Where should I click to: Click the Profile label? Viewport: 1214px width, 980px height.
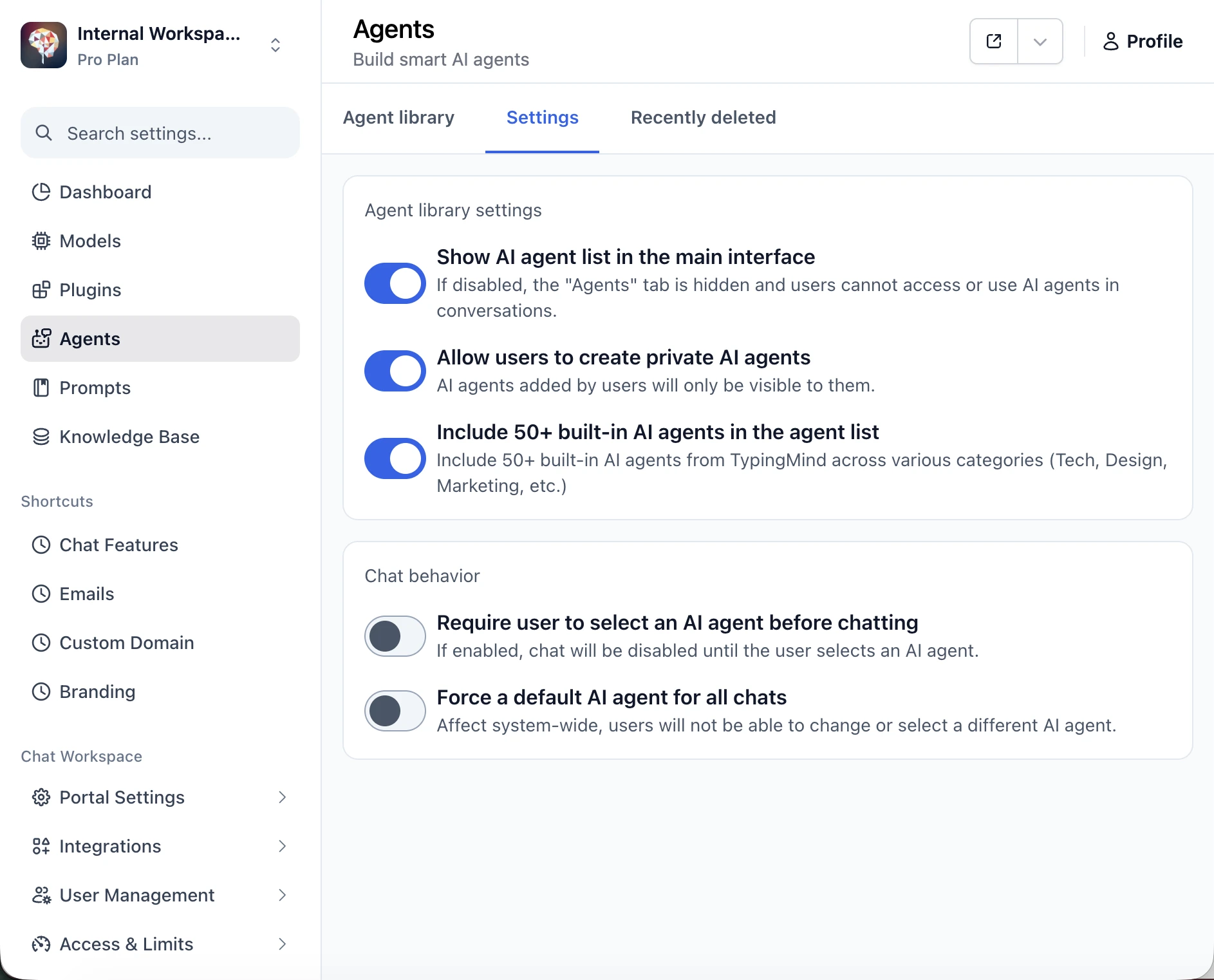coord(1155,41)
